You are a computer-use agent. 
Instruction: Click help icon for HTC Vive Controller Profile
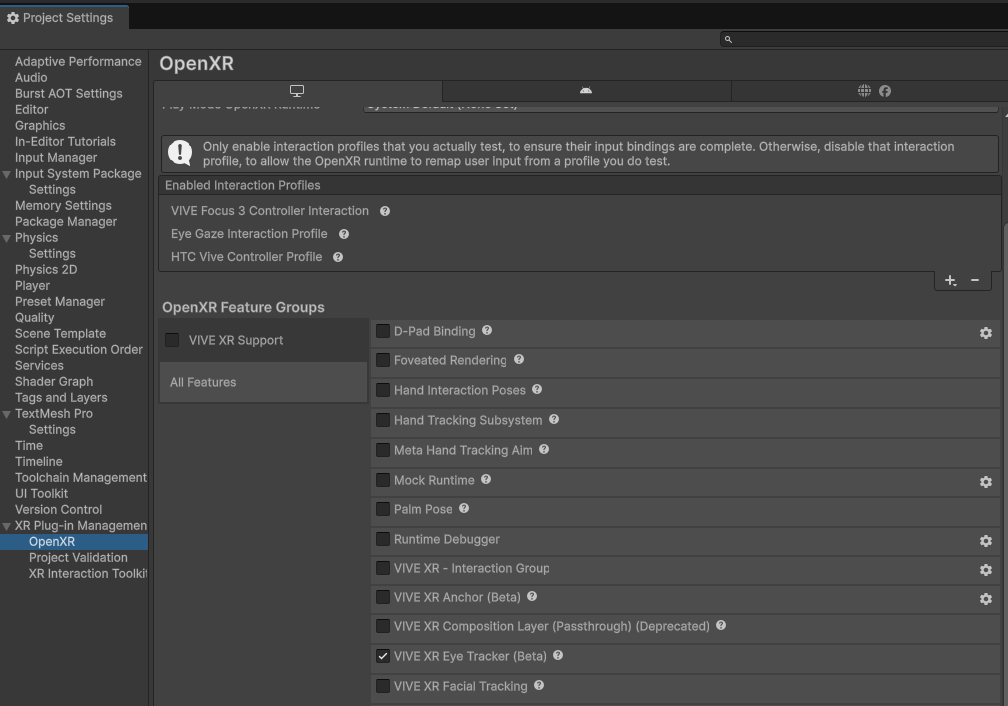pyautogui.click(x=338, y=257)
